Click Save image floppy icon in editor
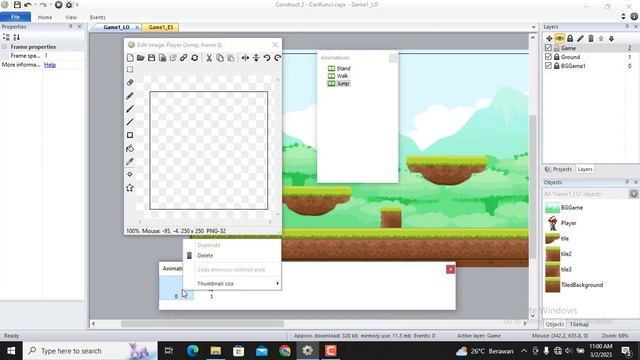 [x=151, y=58]
